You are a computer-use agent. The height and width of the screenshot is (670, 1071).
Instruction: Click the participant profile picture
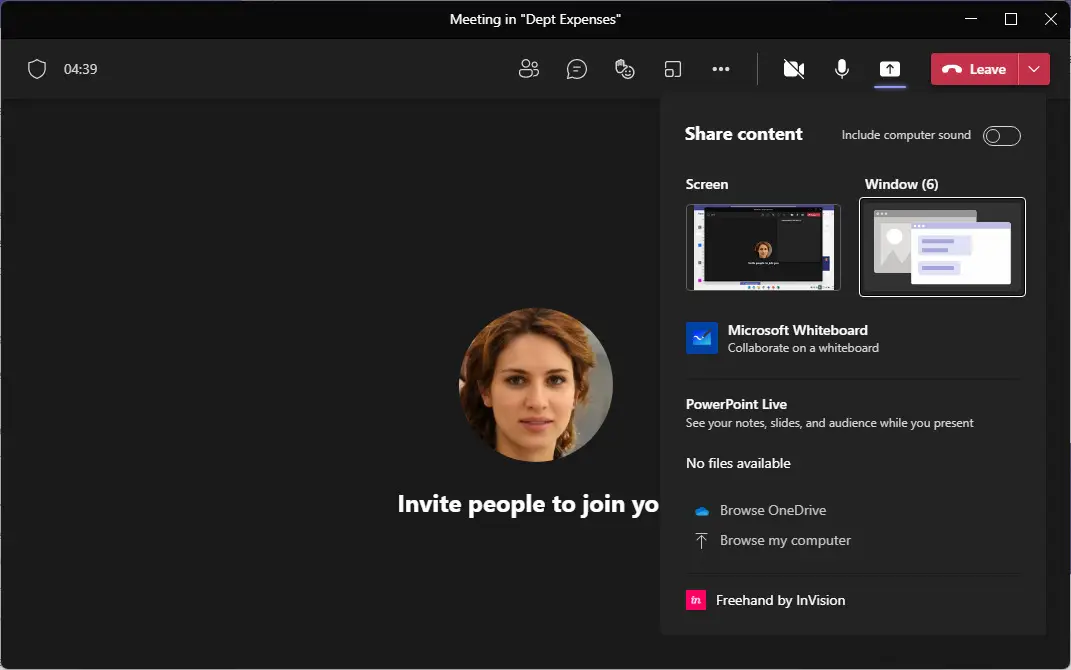coord(536,385)
